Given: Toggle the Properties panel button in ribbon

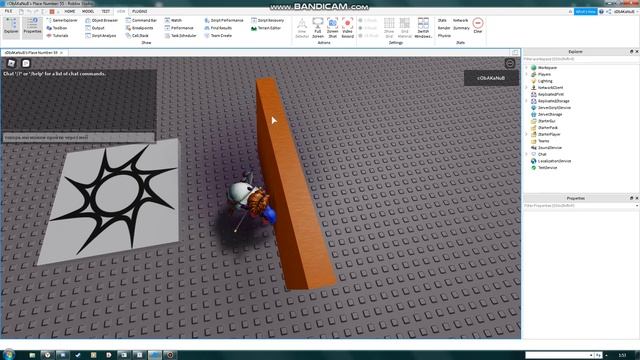Looking at the screenshot, I should point(32,27).
